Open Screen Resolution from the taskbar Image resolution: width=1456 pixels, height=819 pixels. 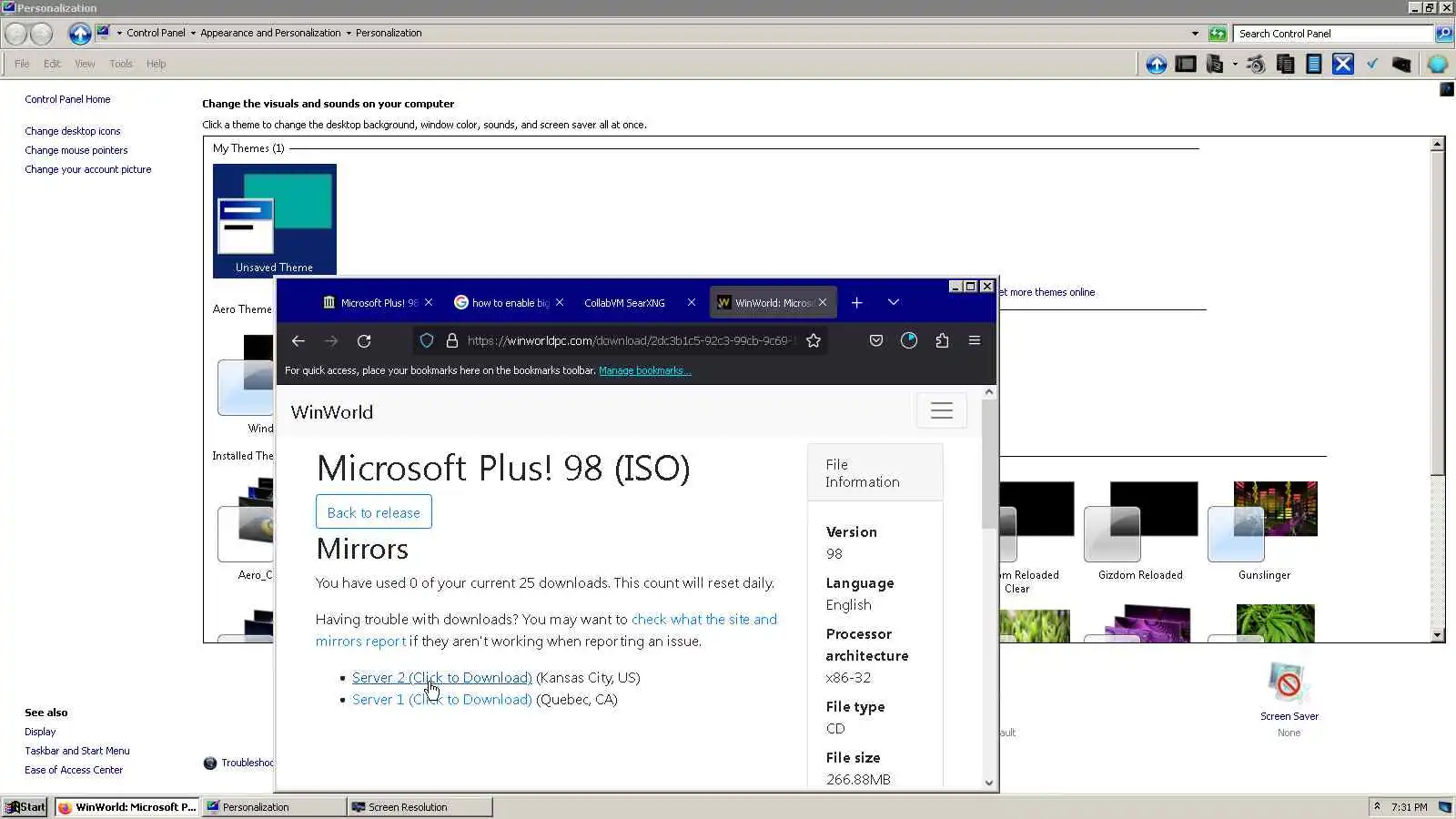point(420,807)
